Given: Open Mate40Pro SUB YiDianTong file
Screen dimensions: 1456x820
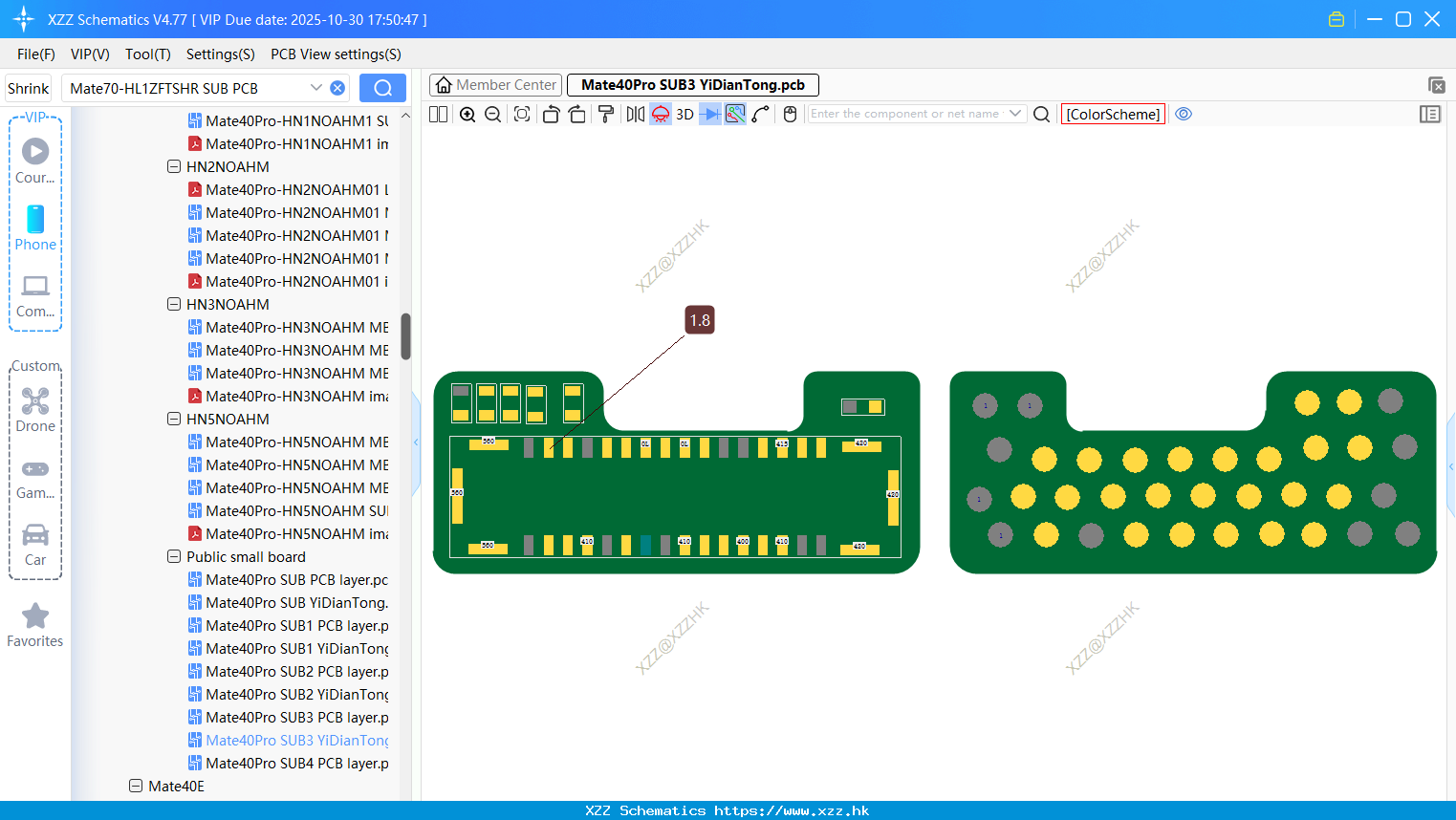Looking at the screenshot, I should (x=288, y=602).
